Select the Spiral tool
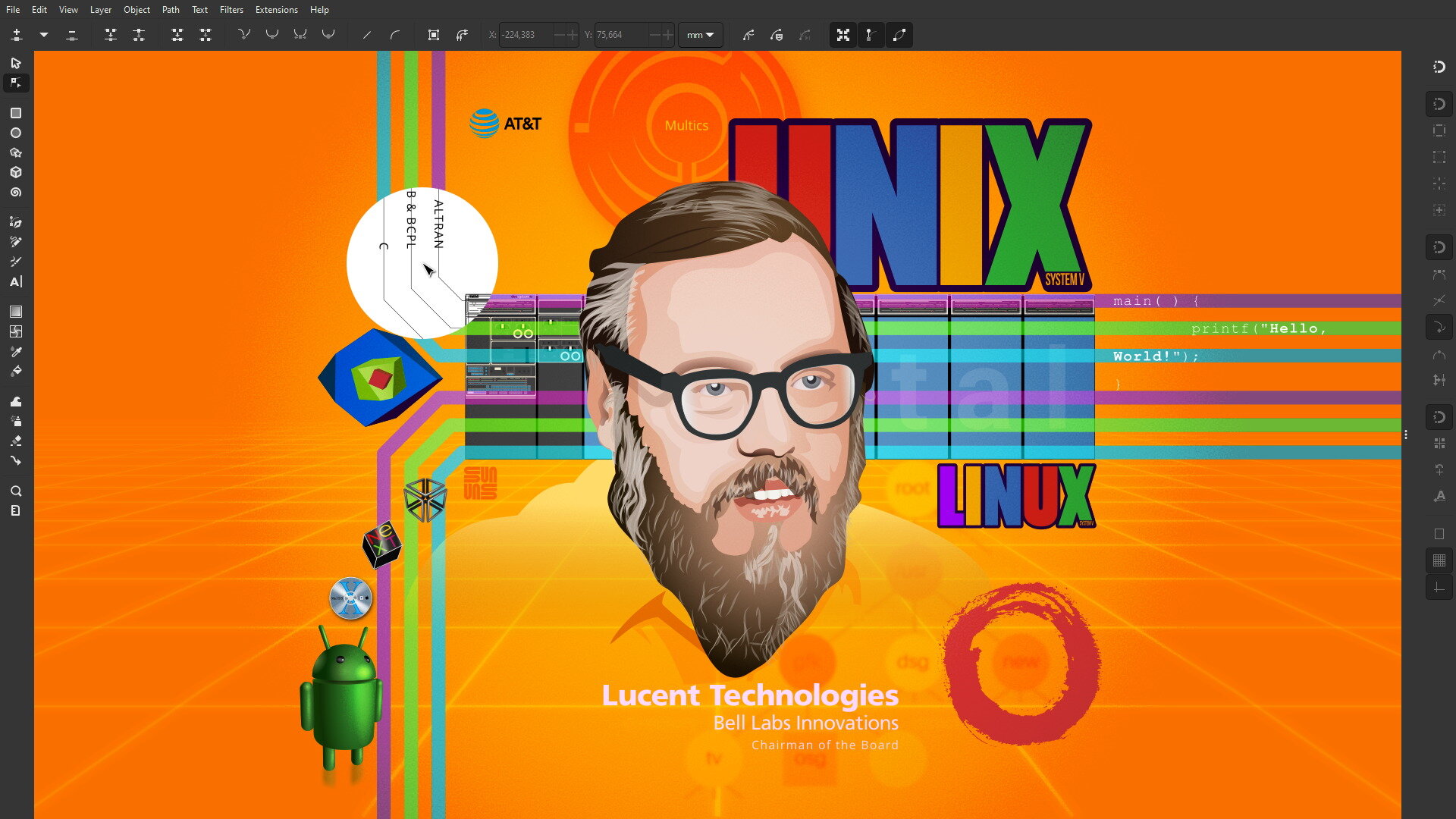Viewport: 1456px width, 819px height. click(16, 193)
